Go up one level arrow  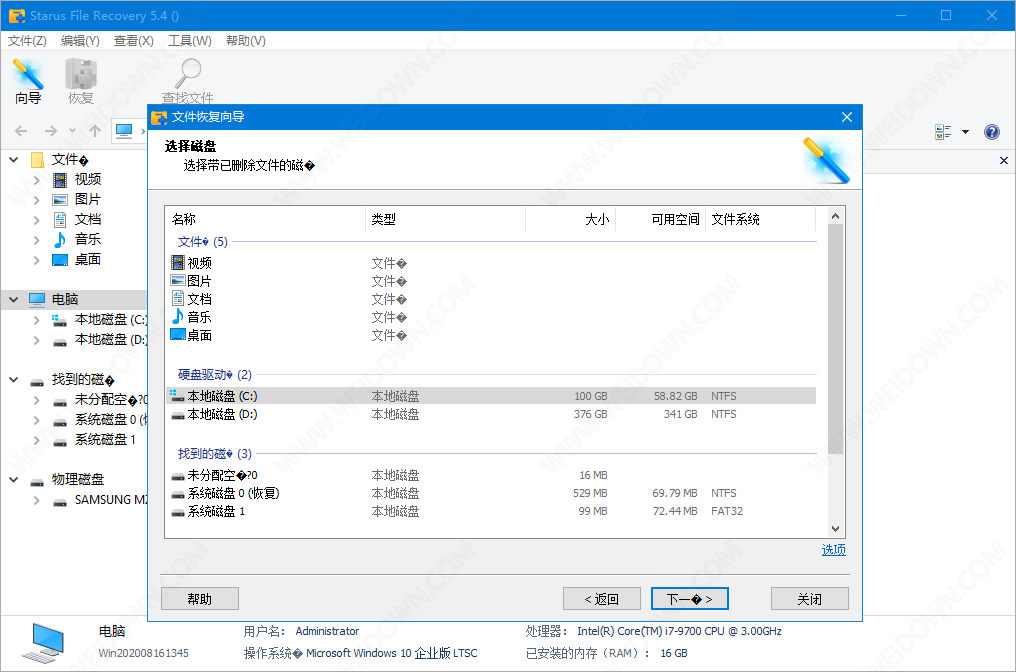(x=95, y=131)
